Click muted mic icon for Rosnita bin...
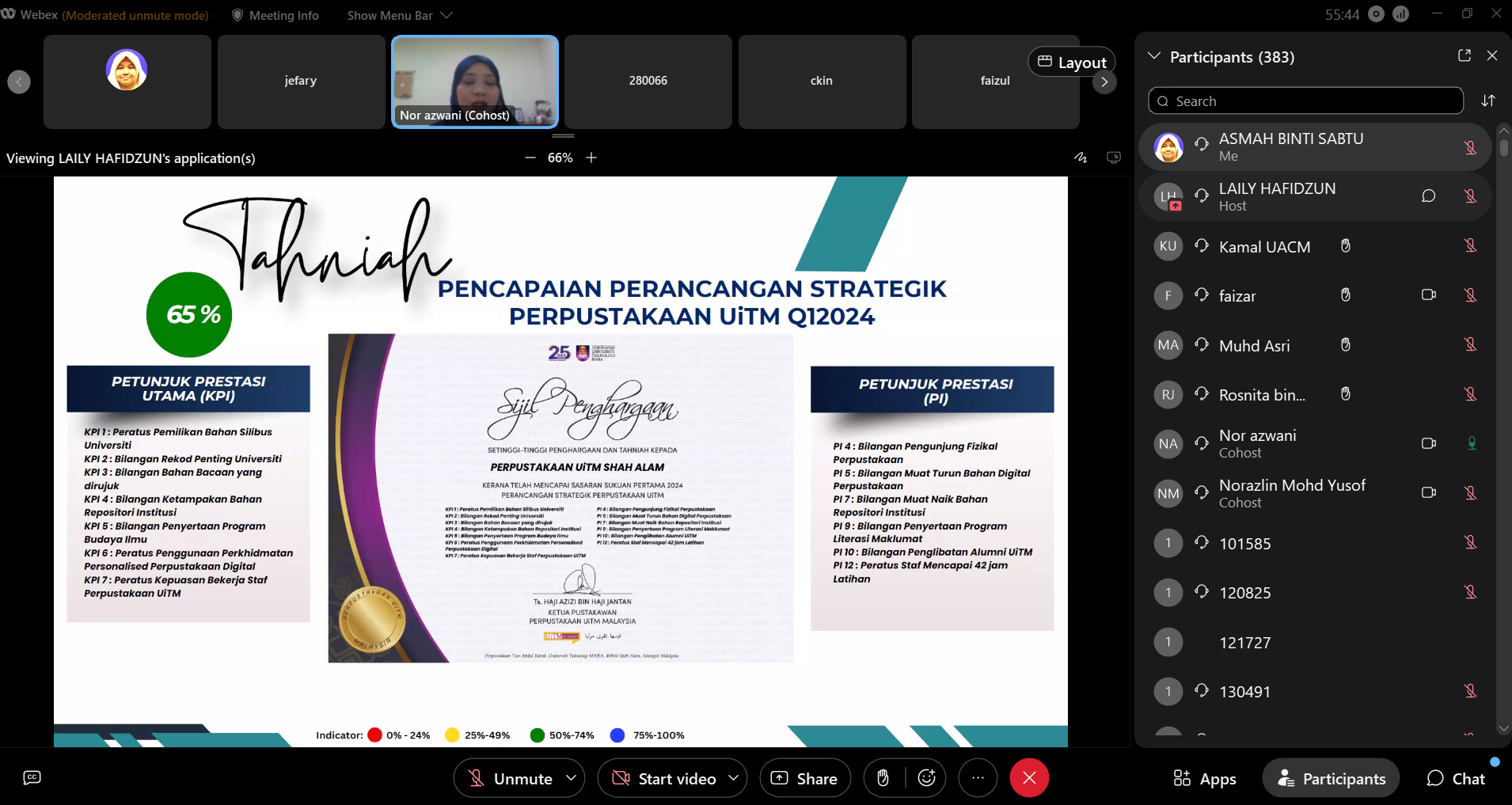The height and width of the screenshot is (805, 1512). [x=1471, y=394]
